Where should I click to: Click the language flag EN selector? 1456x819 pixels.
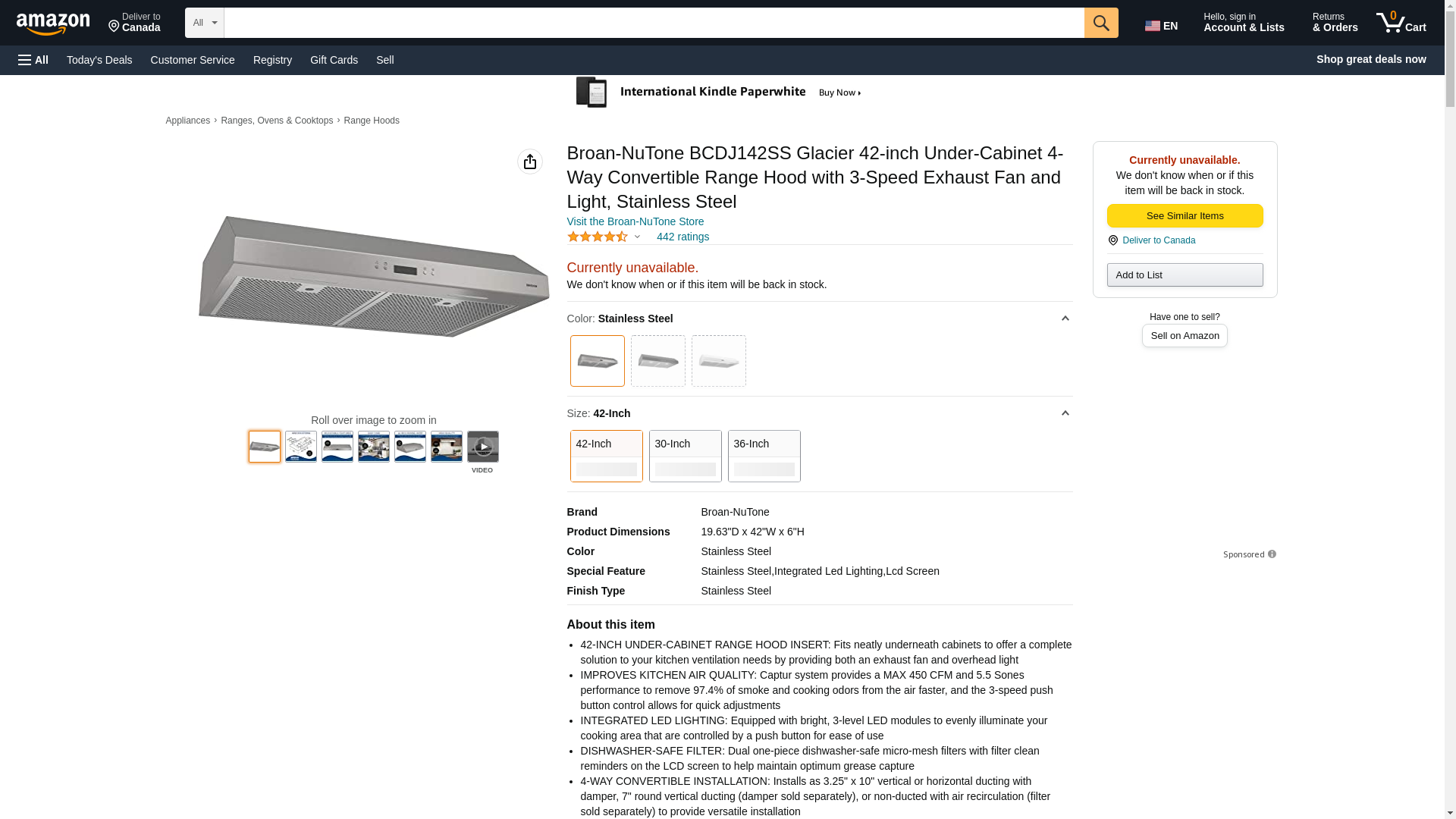coord(1161,26)
